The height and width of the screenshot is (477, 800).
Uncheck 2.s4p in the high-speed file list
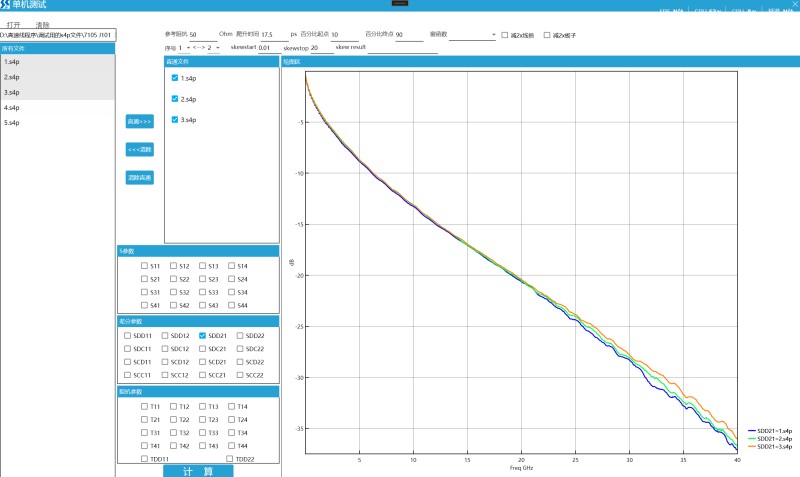[175, 99]
